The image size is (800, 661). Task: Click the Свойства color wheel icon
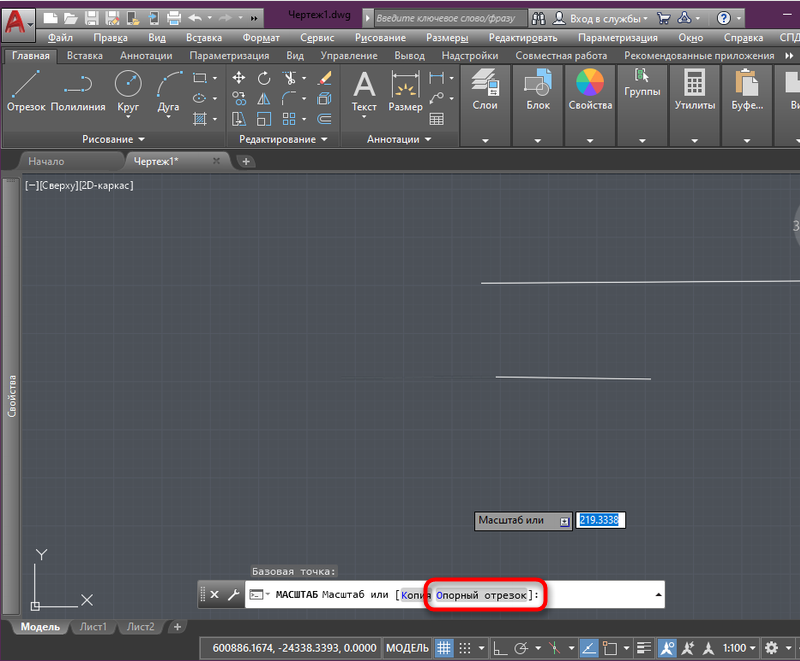pos(590,90)
